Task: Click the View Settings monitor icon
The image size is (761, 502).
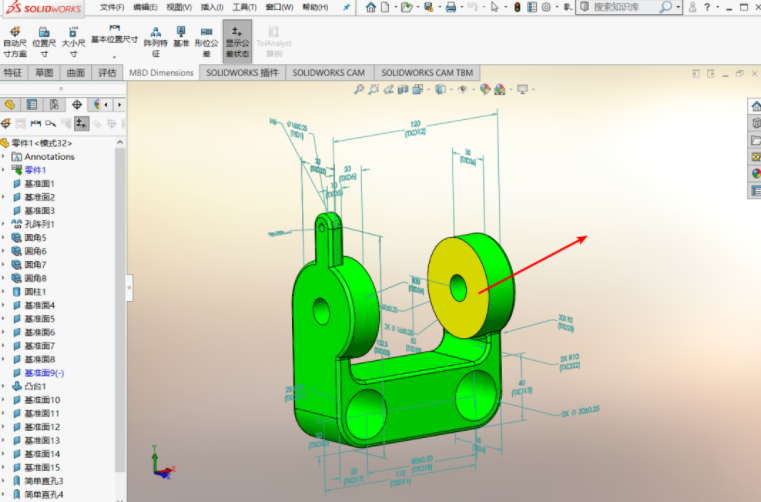Action: (x=522, y=89)
